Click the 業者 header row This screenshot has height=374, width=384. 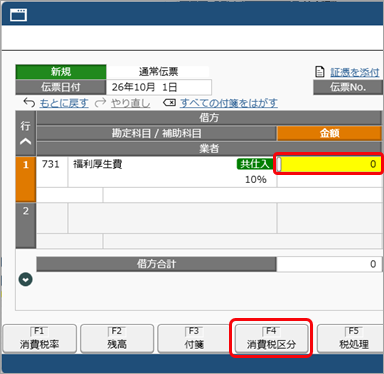(209, 148)
